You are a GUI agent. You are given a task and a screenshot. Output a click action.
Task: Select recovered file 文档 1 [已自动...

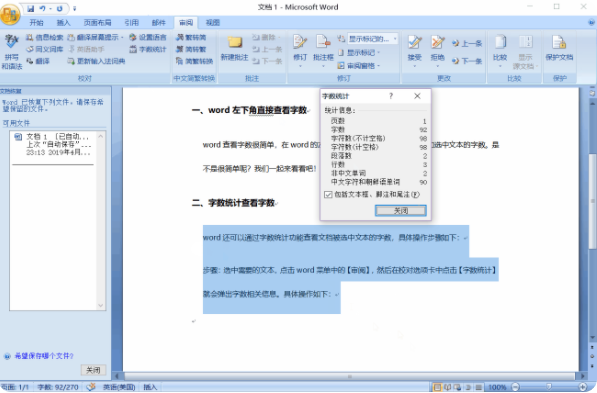[x=53, y=144]
